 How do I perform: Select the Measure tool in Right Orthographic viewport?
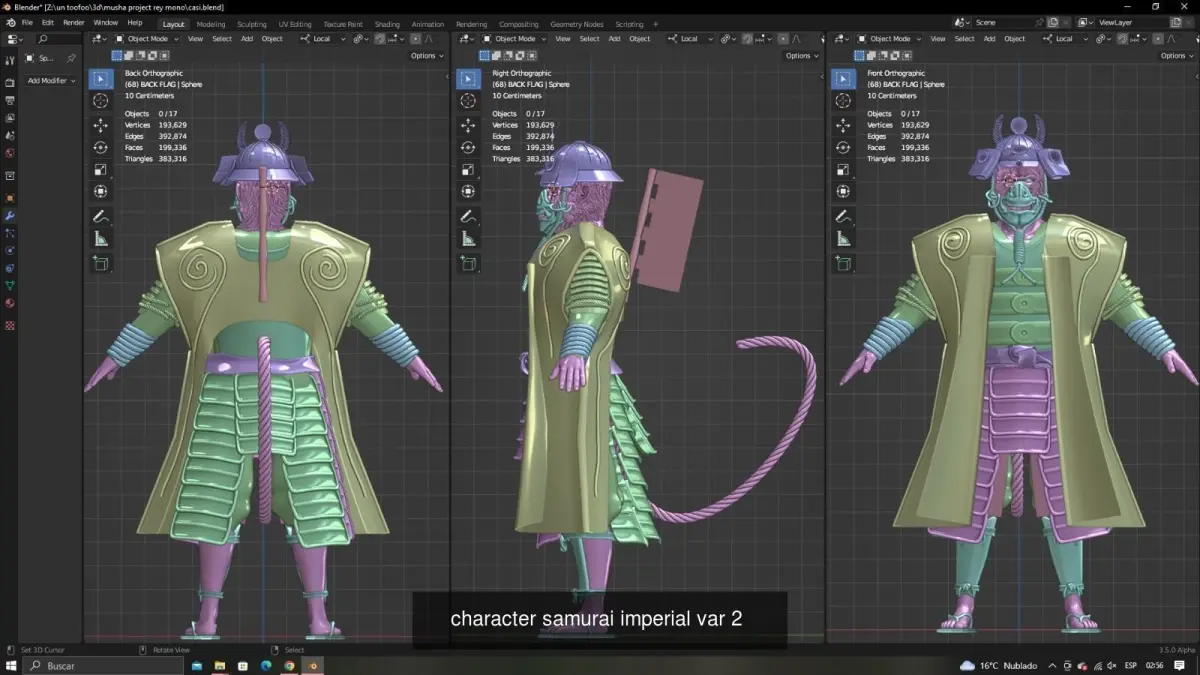coord(468,238)
